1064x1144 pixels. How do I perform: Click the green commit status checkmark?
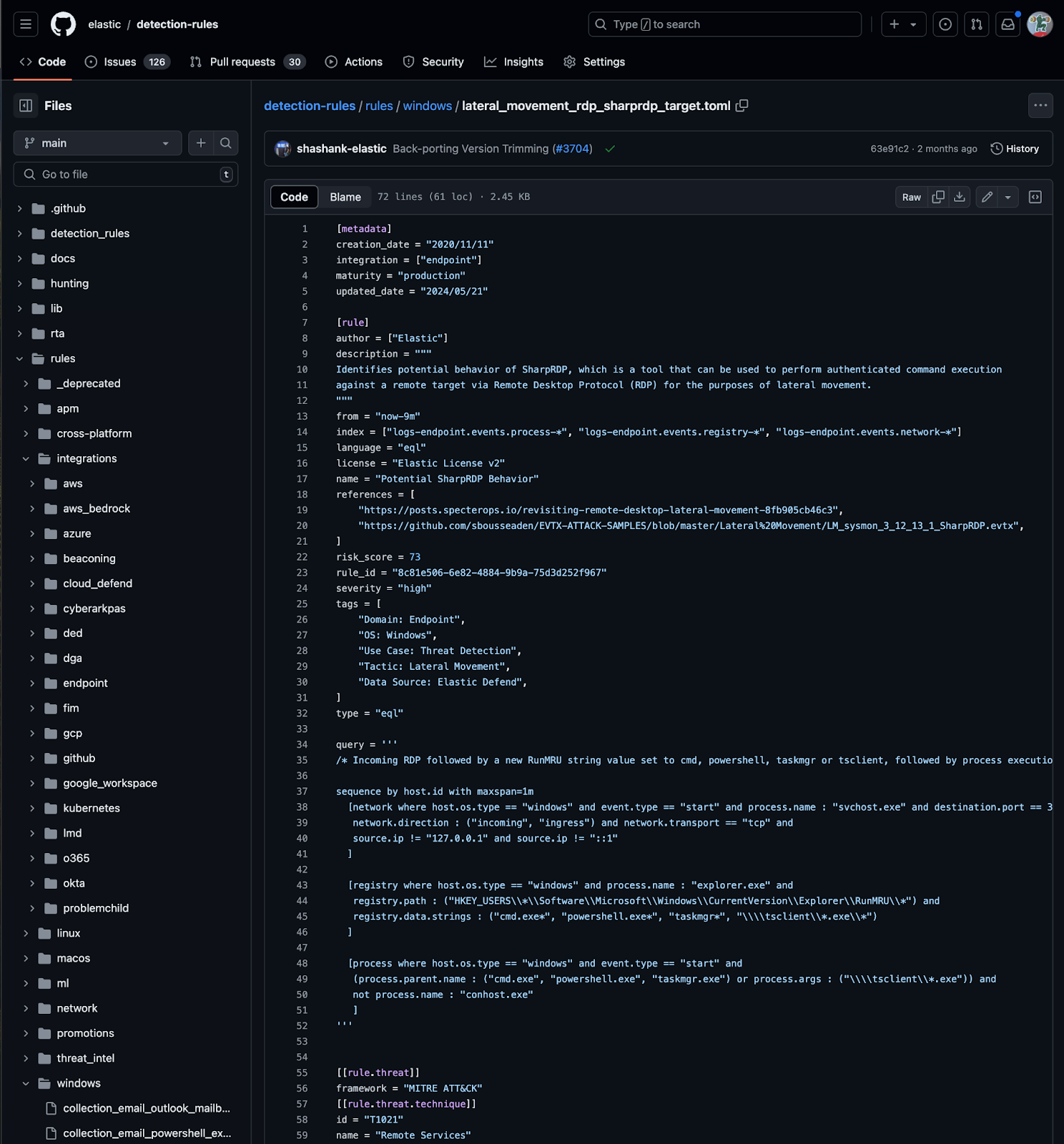[x=610, y=149]
